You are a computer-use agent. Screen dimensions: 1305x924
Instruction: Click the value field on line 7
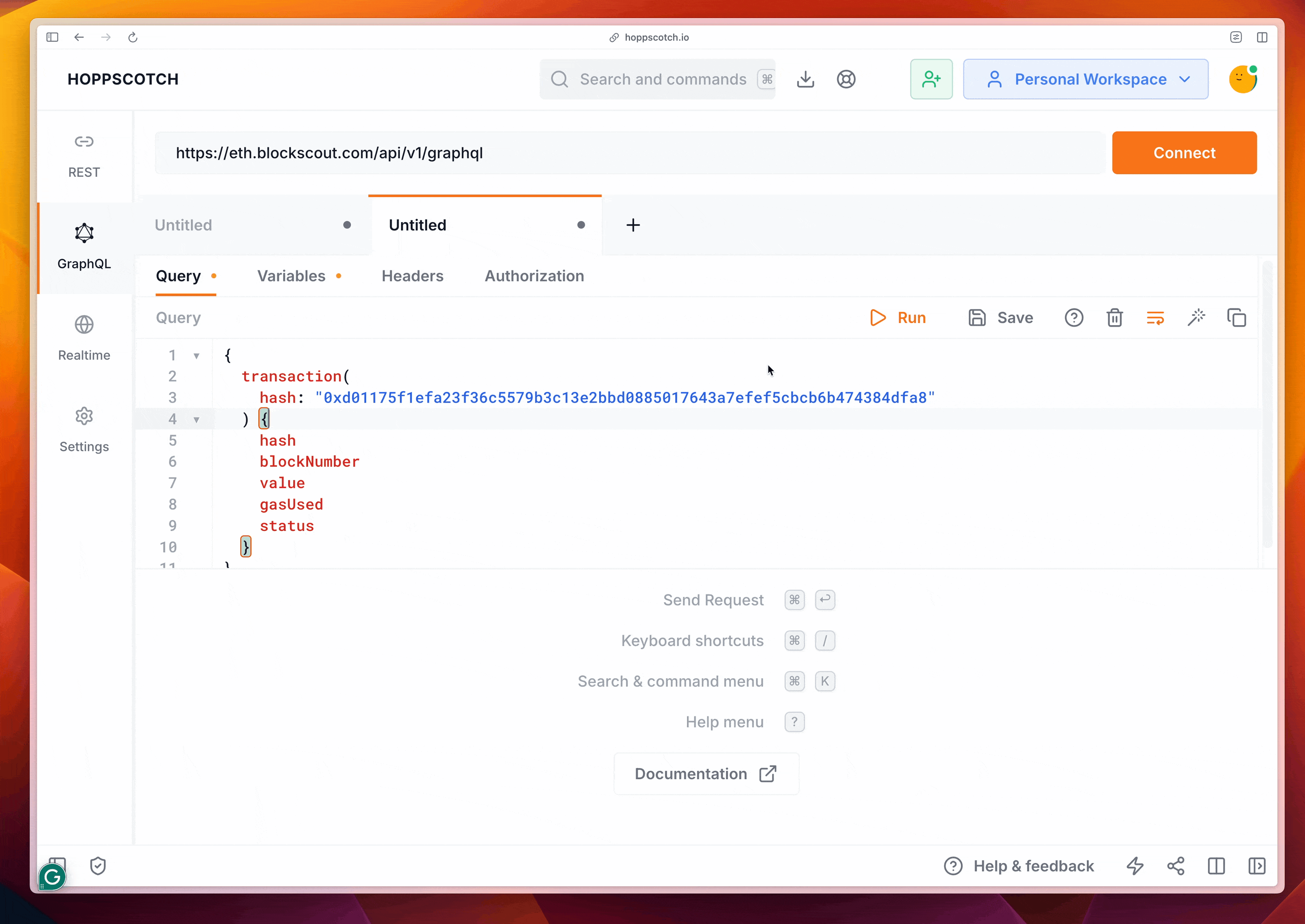[x=282, y=483]
